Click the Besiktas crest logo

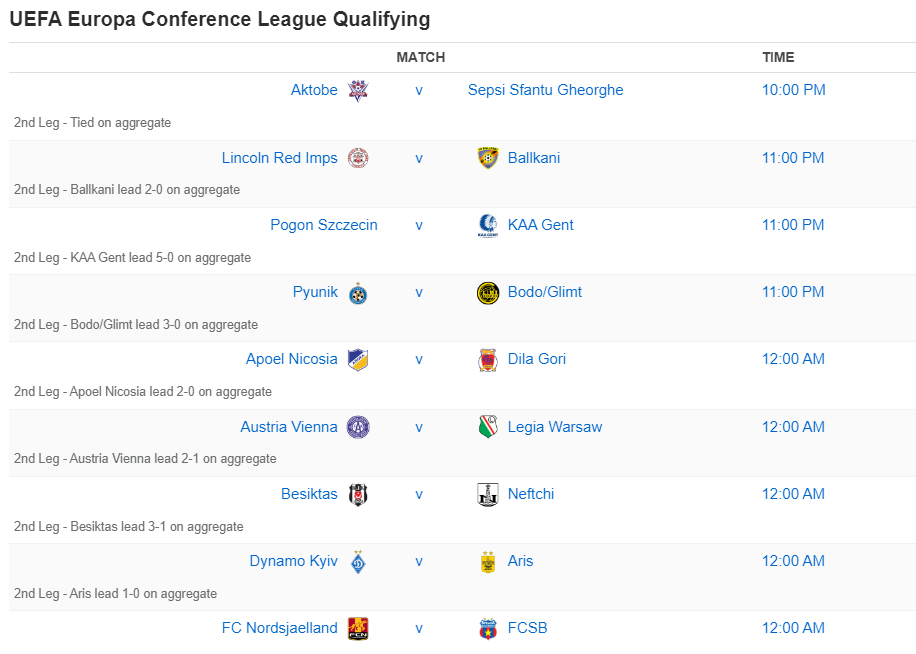358,494
